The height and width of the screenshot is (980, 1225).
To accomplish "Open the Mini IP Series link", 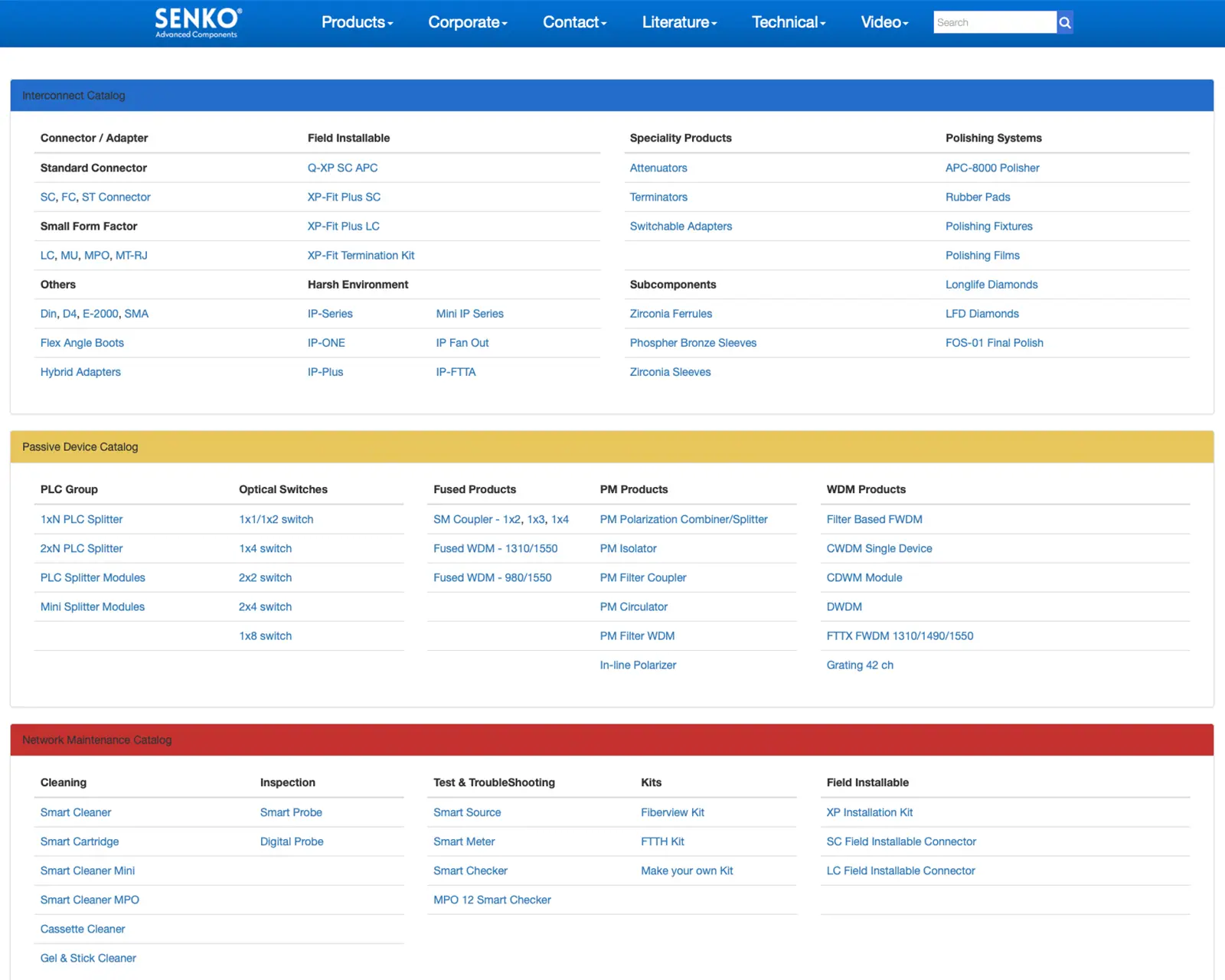I will [469, 313].
